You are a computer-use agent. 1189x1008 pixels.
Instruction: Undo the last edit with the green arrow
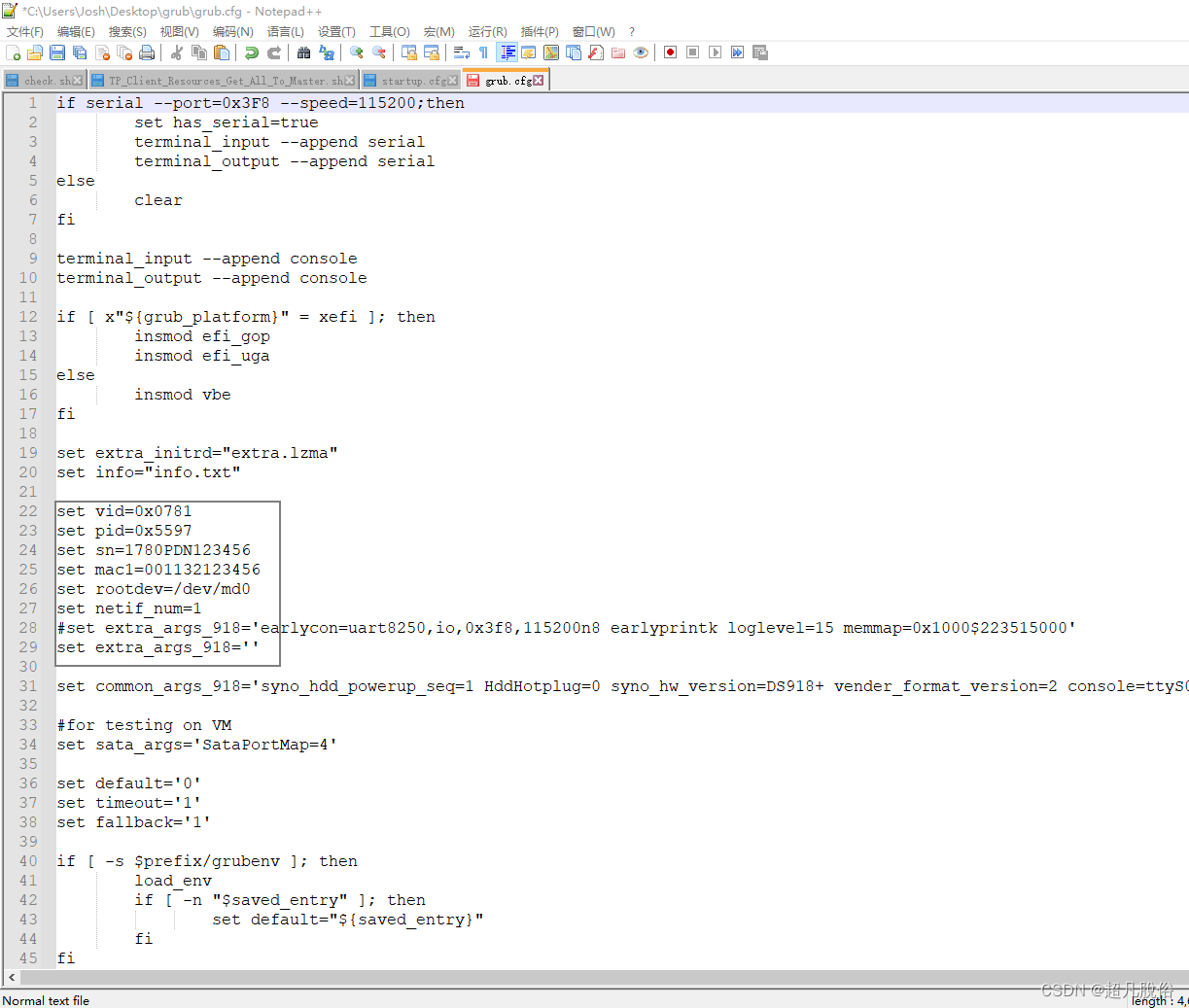252,52
